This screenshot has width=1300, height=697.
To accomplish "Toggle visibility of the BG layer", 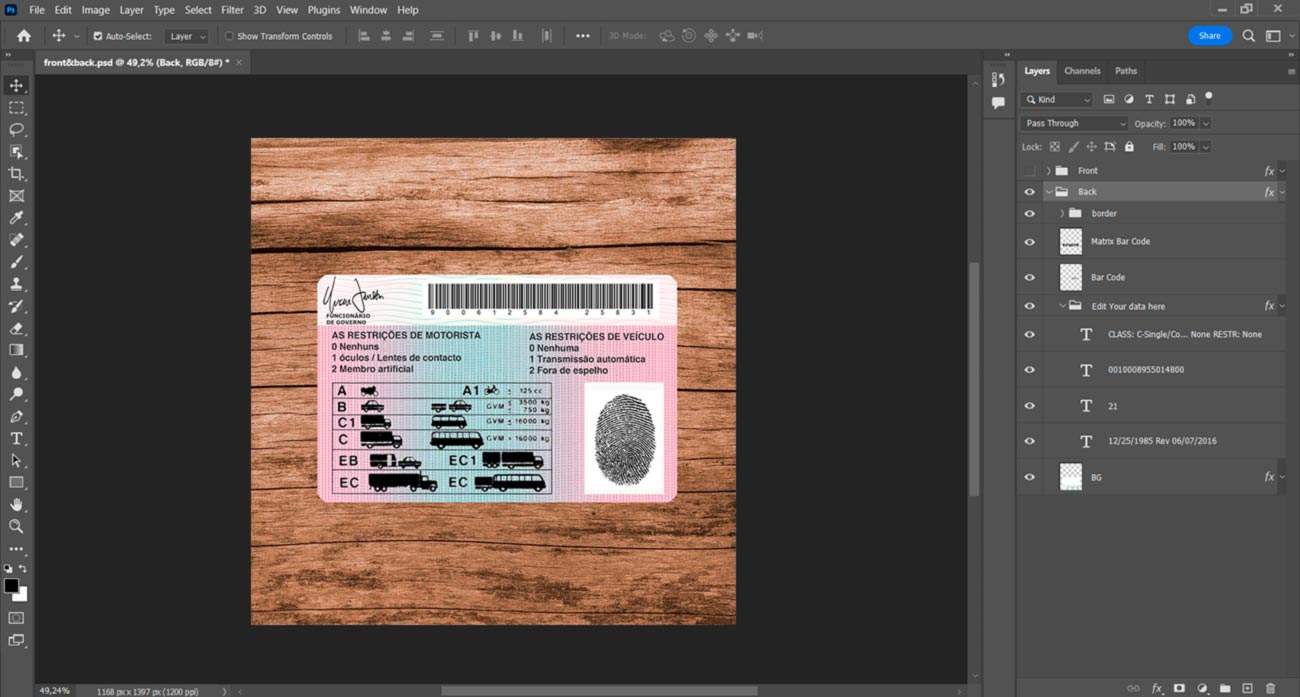I will tap(1029, 477).
